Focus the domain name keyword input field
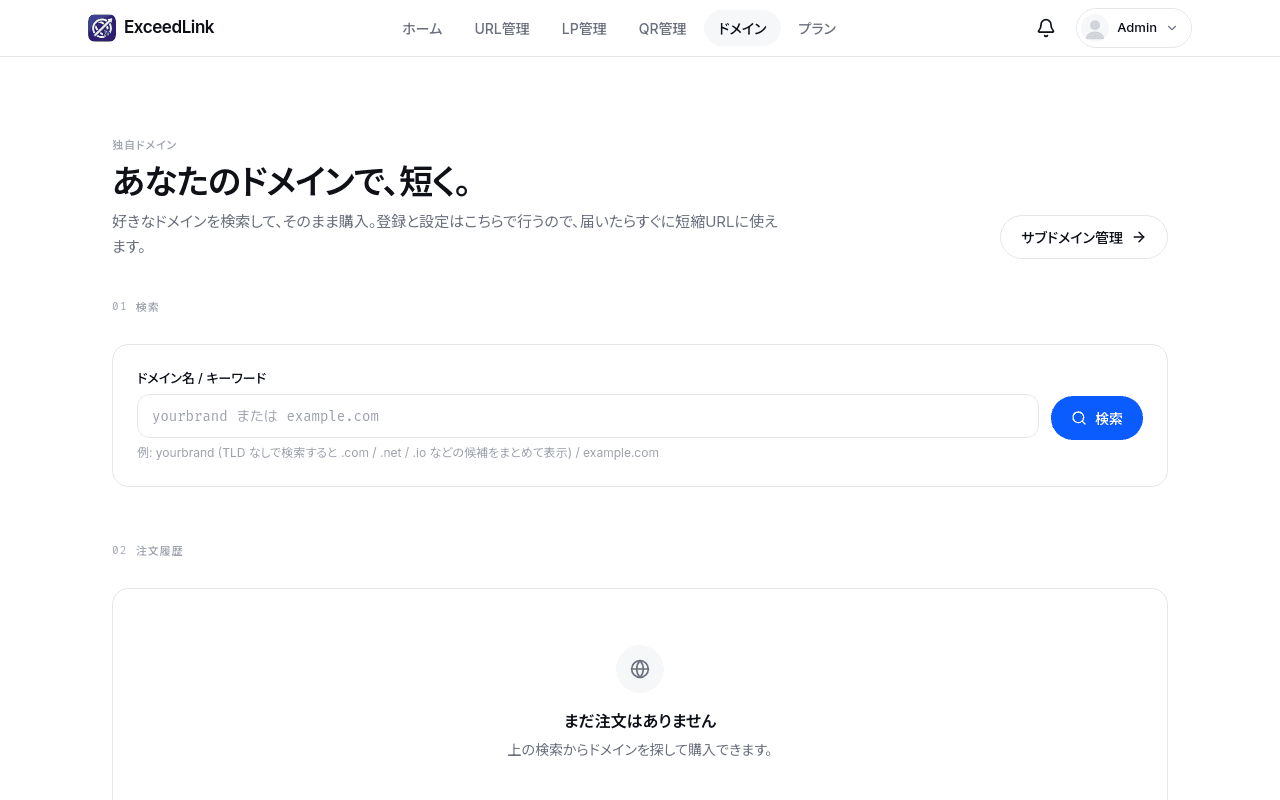The image size is (1280, 800). pyautogui.click(x=588, y=416)
